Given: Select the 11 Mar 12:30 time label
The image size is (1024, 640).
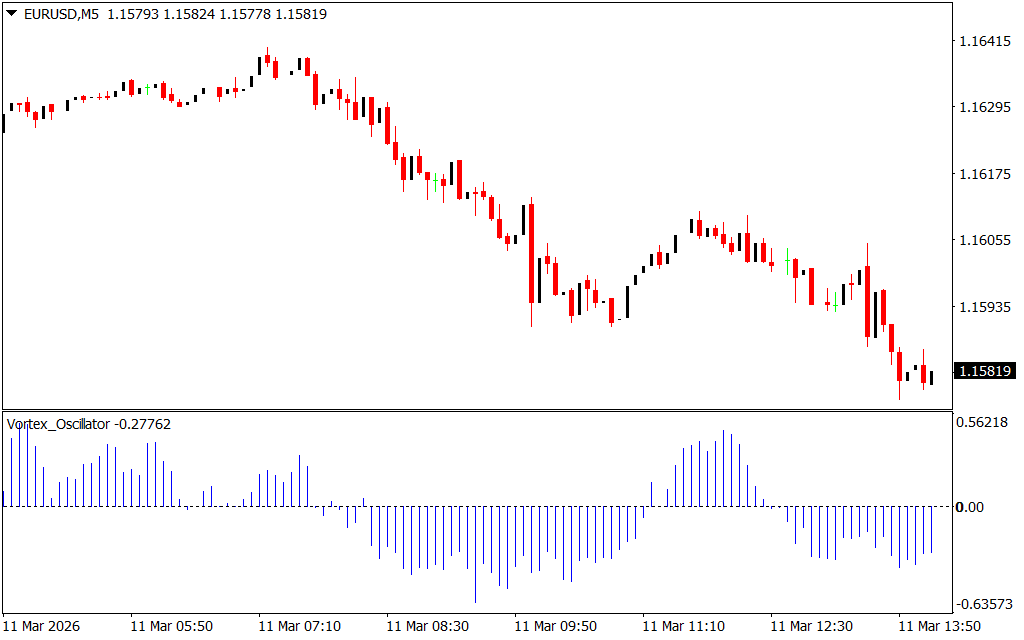Looking at the screenshot, I should pos(811,626).
